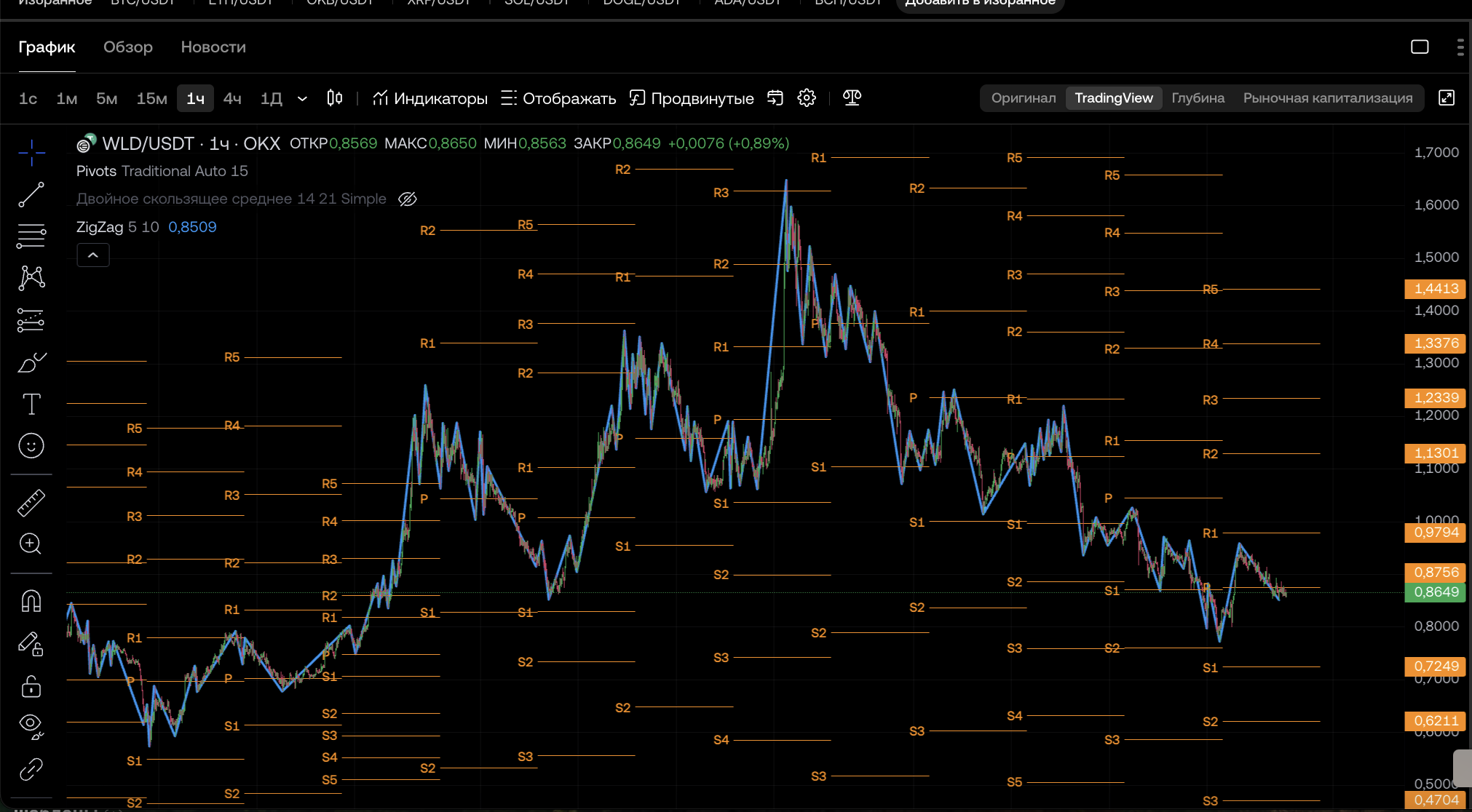The height and width of the screenshot is (812, 1472).
Task: Select the 4ч timeframe button
Action: point(232,98)
